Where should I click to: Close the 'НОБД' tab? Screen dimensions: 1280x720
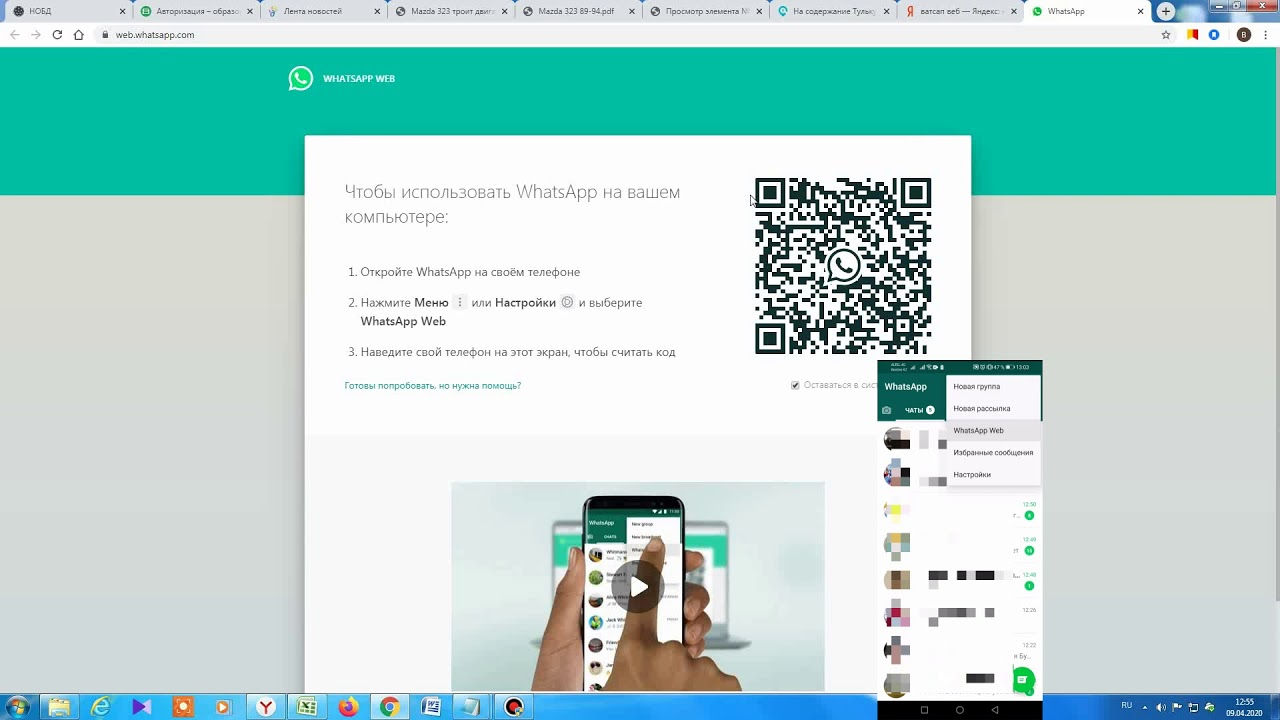(x=123, y=11)
